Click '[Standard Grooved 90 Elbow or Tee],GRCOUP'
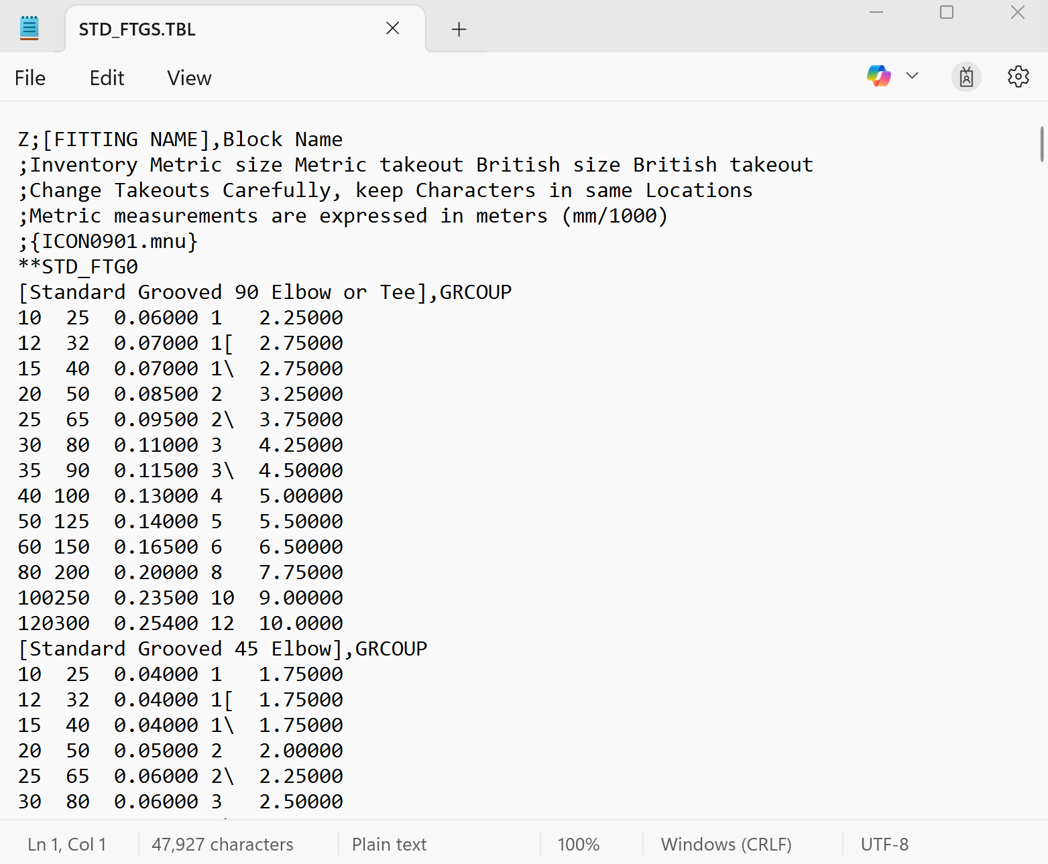Image resolution: width=1048 pixels, height=864 pixels. 265,292
